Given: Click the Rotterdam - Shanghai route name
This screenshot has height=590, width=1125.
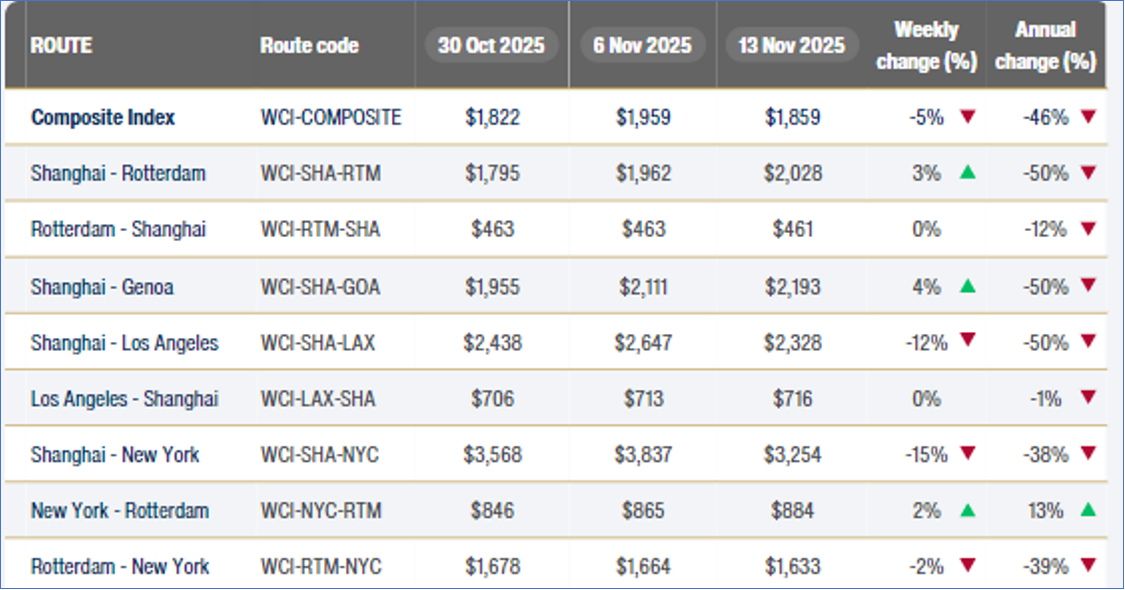Looking at the screenshot, I should point(118,230).
